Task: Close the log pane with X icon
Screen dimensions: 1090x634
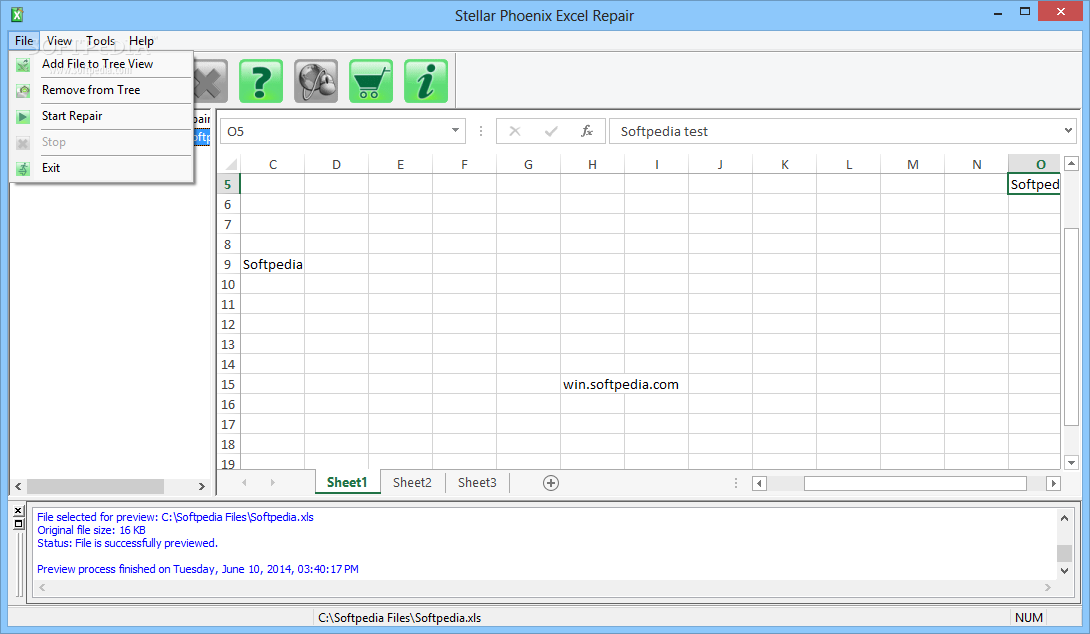Action: (x=19, y=511)
